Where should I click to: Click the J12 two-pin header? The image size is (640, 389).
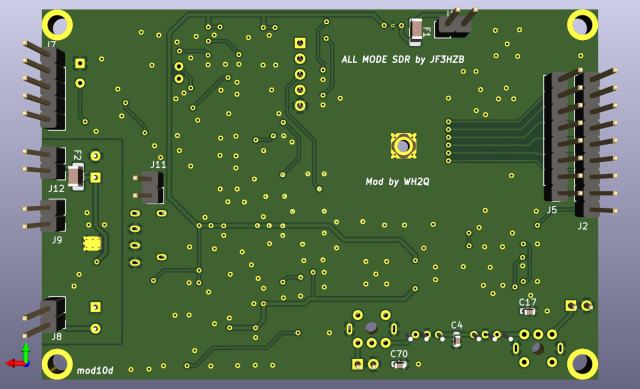(x=45, y=163)
